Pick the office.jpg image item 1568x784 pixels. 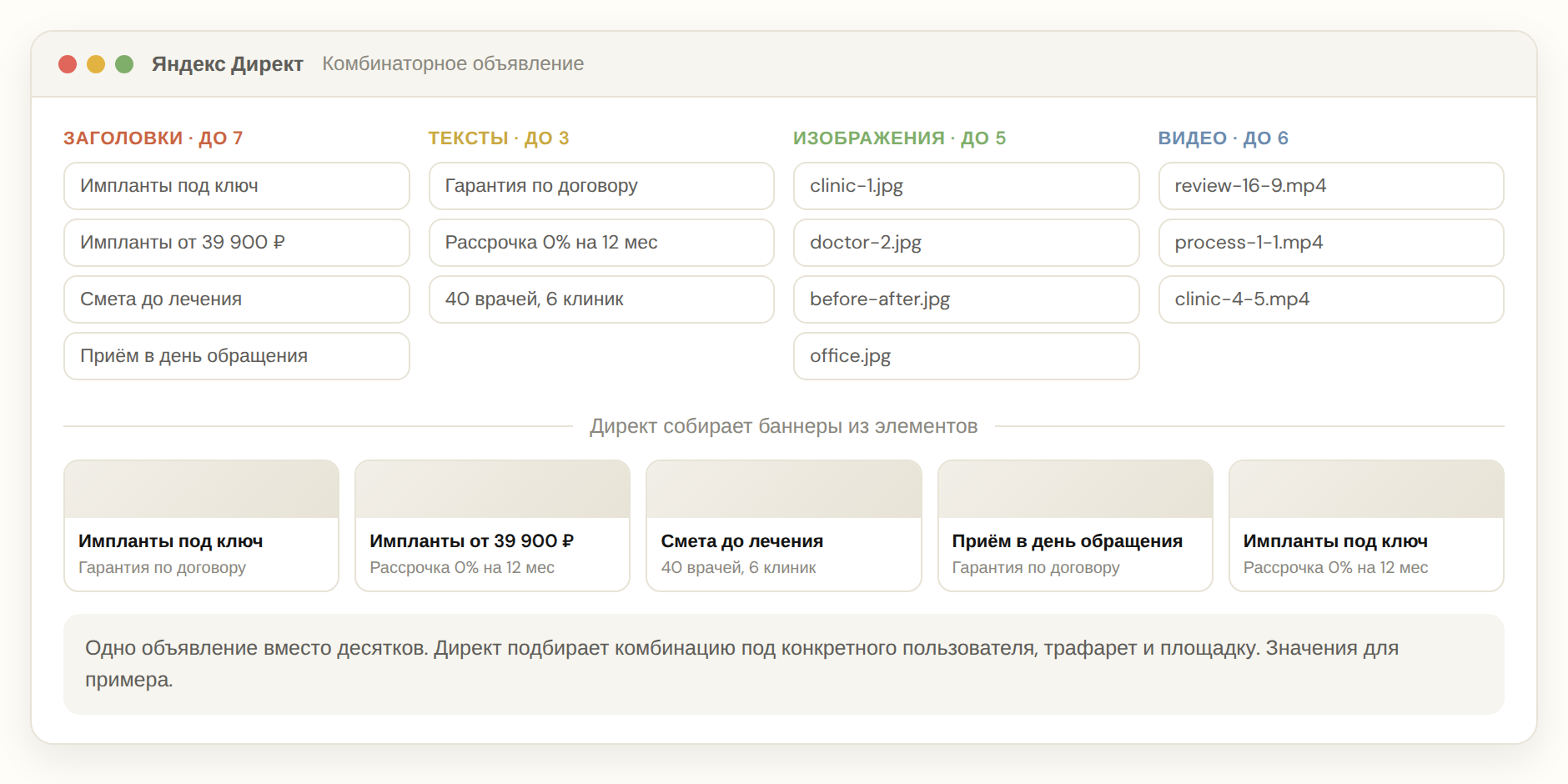click(x=967, y=356)
